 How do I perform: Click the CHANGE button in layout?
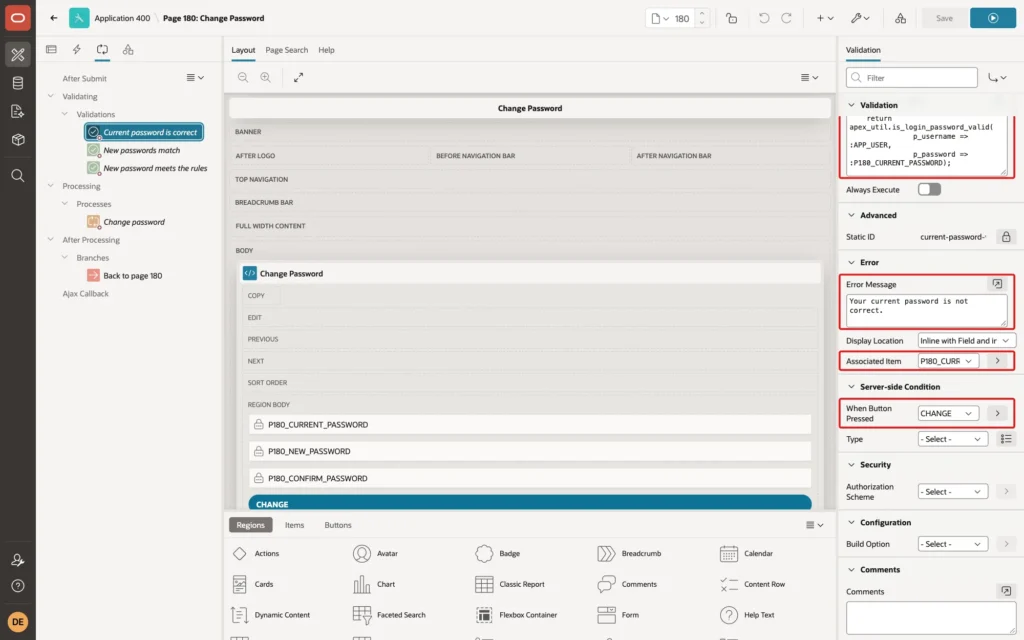point(530,503)
